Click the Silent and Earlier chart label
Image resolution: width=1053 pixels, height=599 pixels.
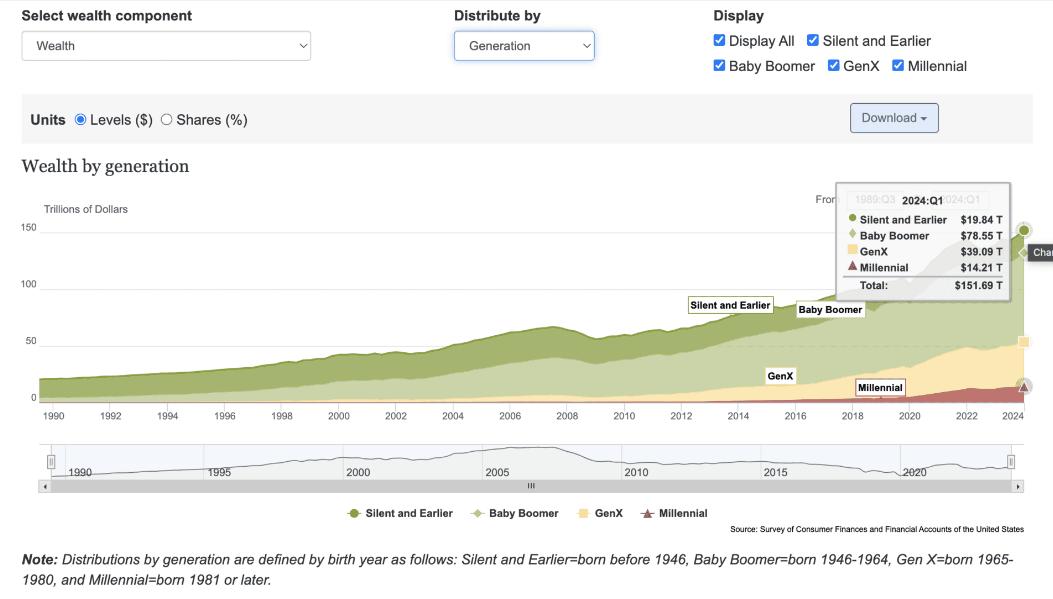click(730, 305)
